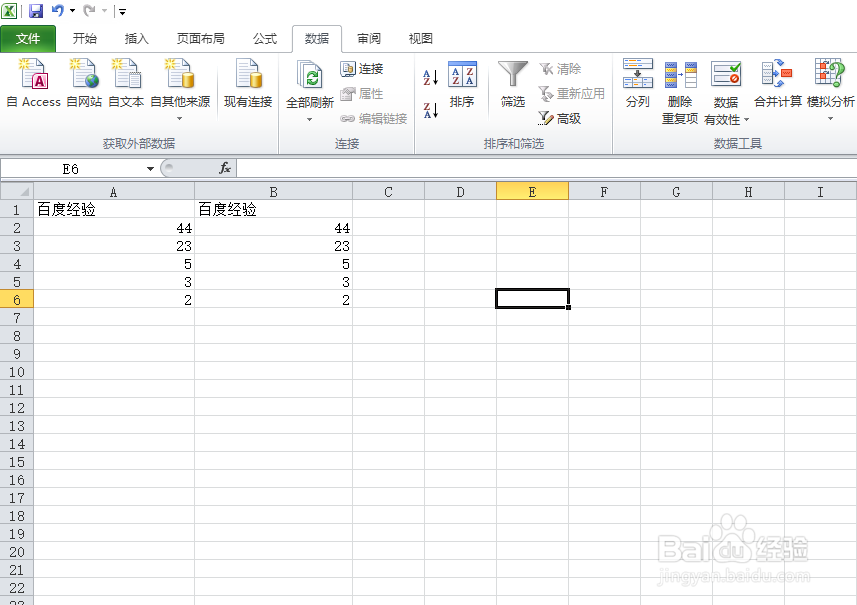
Task: Open the Name Box dropdown arrow
Action: pos(150,169)
